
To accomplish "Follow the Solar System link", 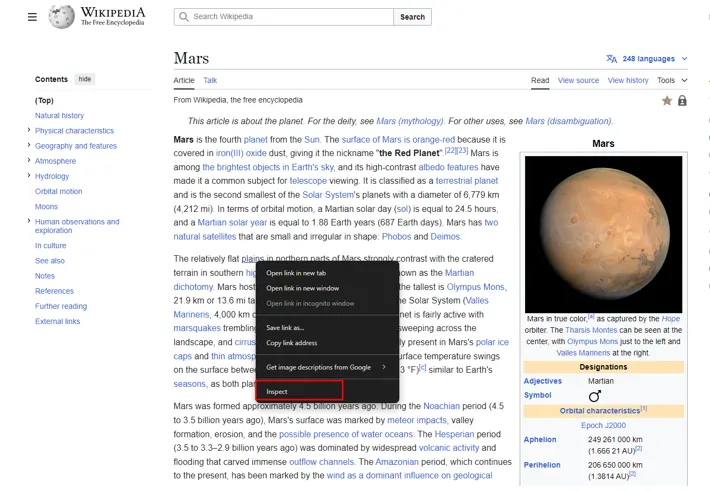I will point(328,195).
